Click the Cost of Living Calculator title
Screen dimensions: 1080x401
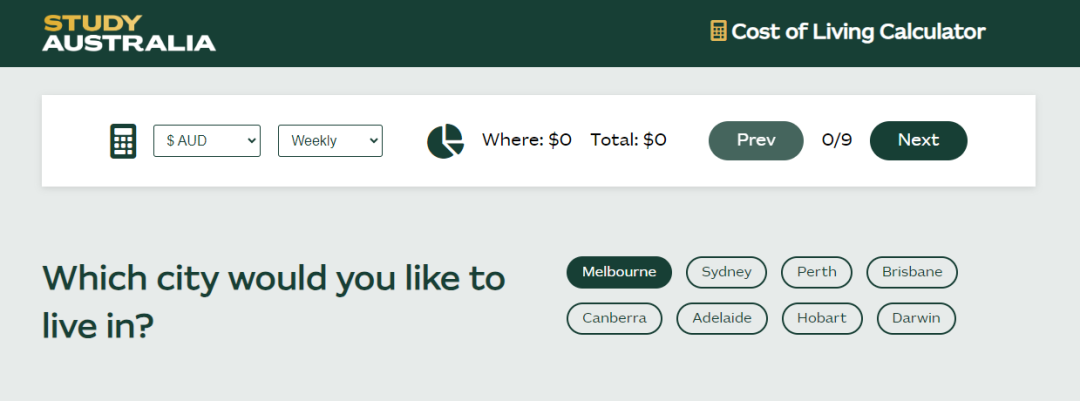(x=858, y=32)
